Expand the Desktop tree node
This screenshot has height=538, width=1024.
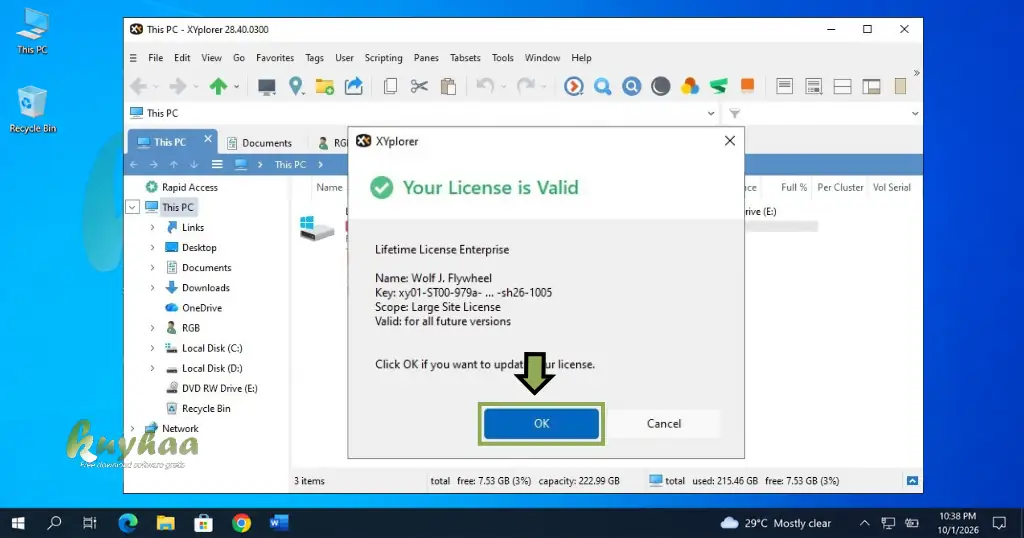pos(152,247)
